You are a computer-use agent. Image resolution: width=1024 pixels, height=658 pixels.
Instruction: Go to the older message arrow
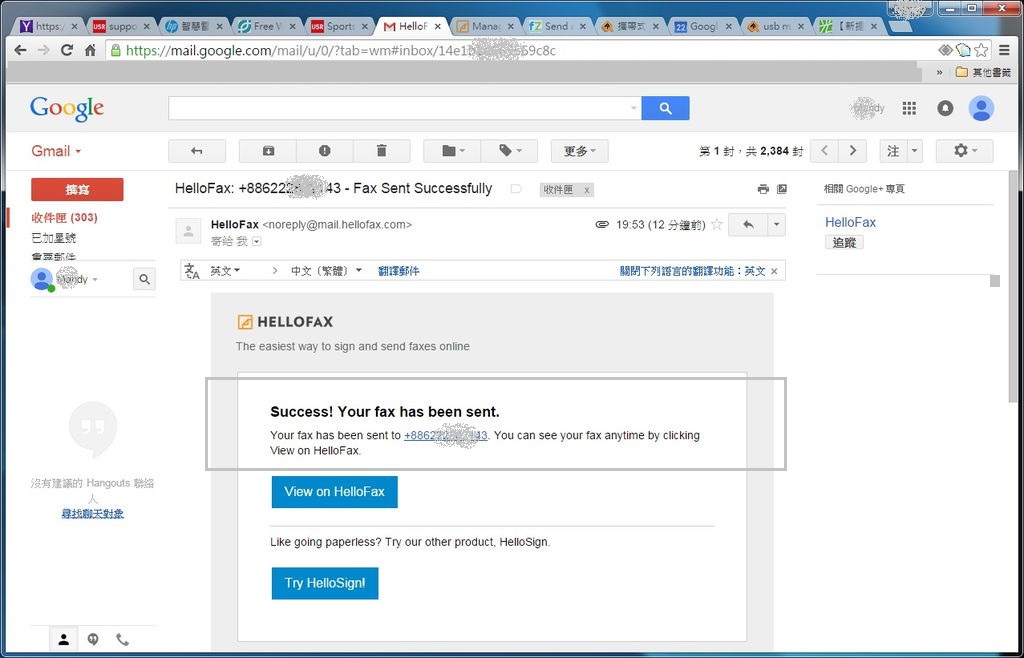coord(852,151)
